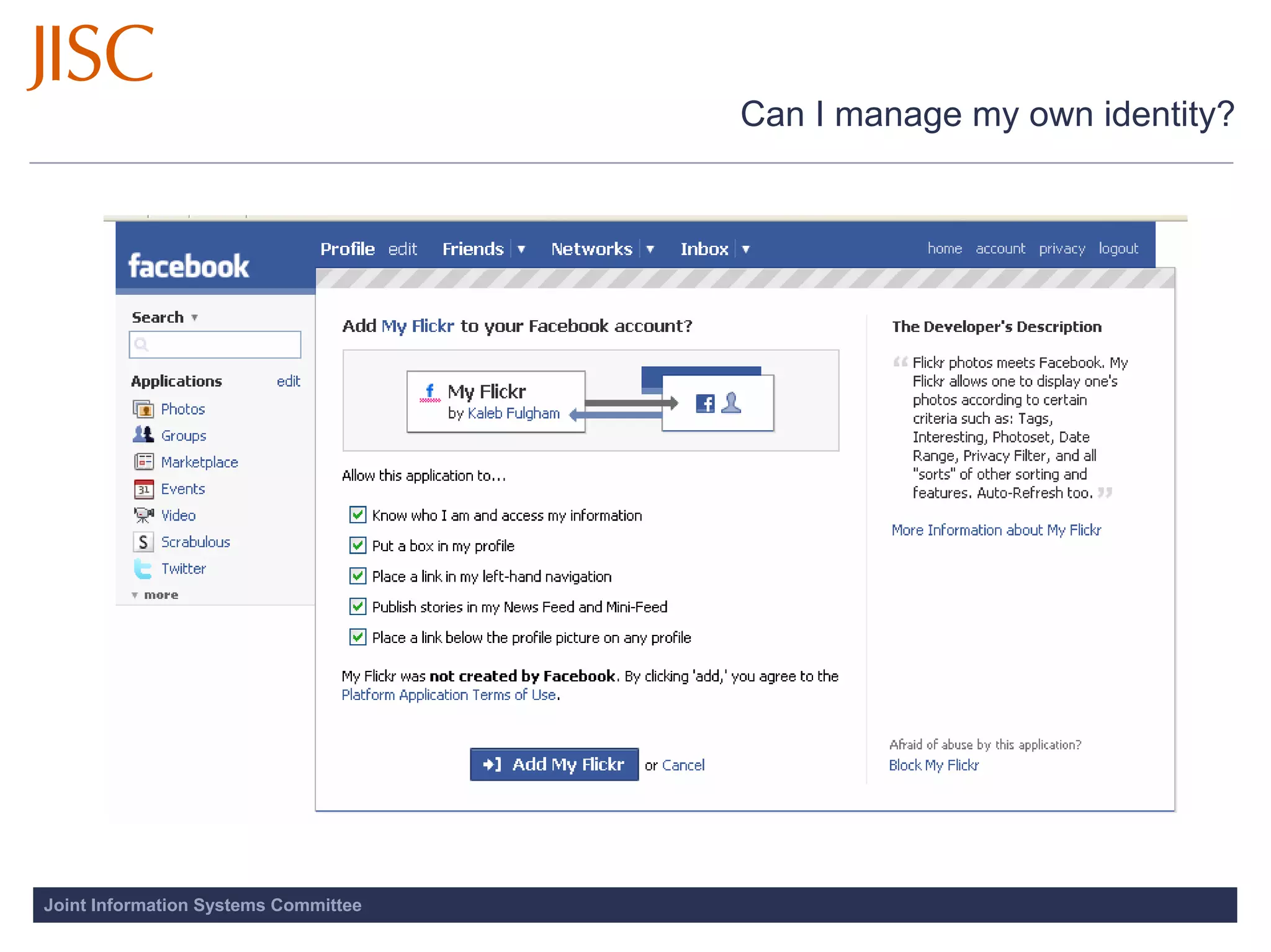
Task: Click edit next to Profile
Action: pos(402,249)
